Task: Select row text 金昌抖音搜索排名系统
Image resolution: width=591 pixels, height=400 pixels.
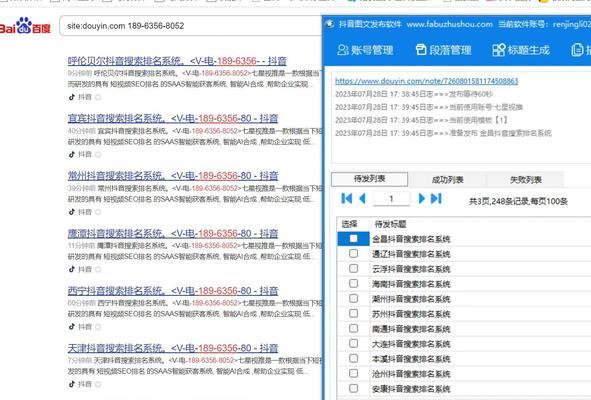Action: pyautogui.click(x=411, y=239)
